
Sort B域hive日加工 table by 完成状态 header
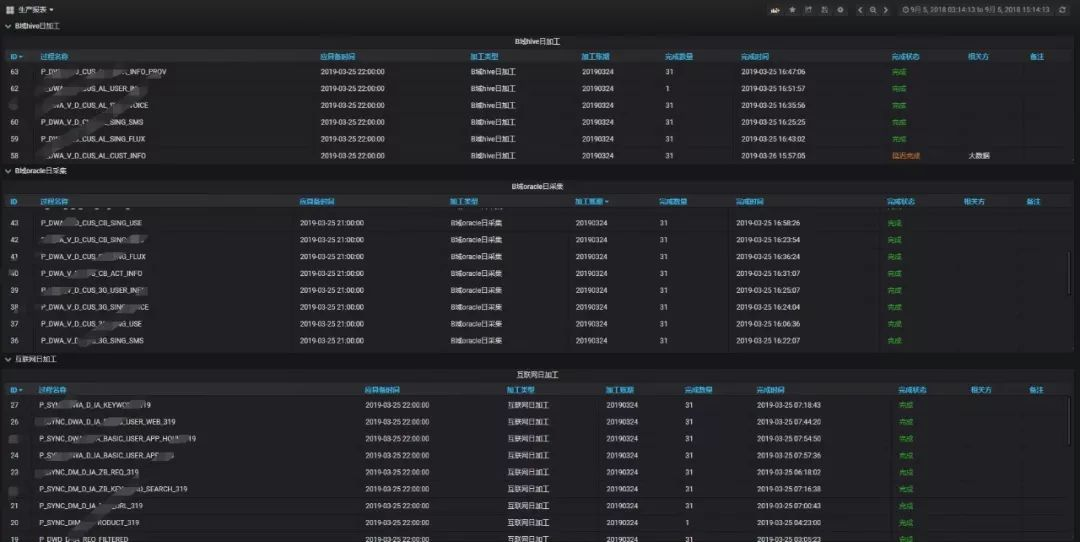(905, 56)
